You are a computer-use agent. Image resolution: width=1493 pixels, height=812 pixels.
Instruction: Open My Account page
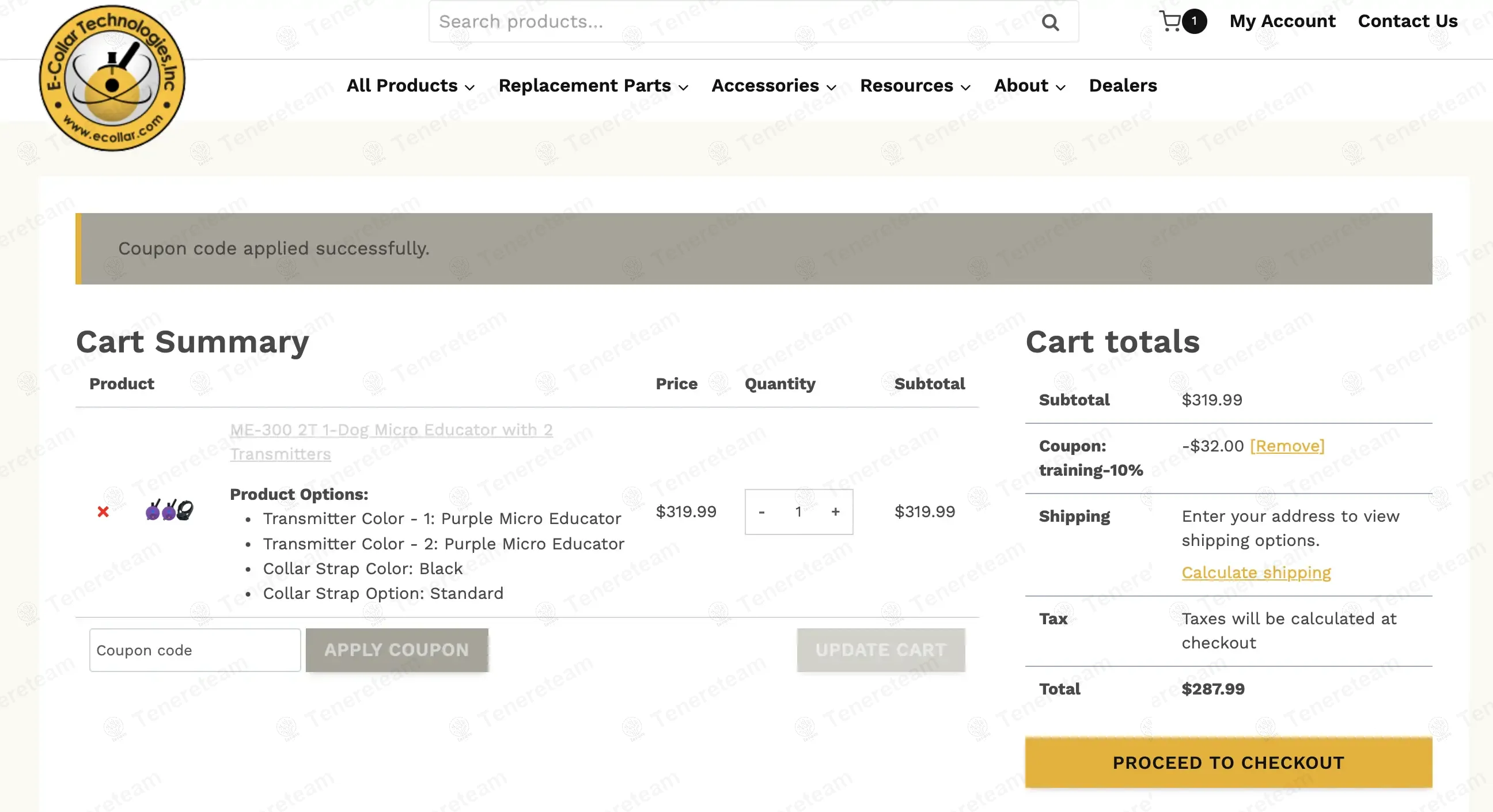coord(1282,21)
